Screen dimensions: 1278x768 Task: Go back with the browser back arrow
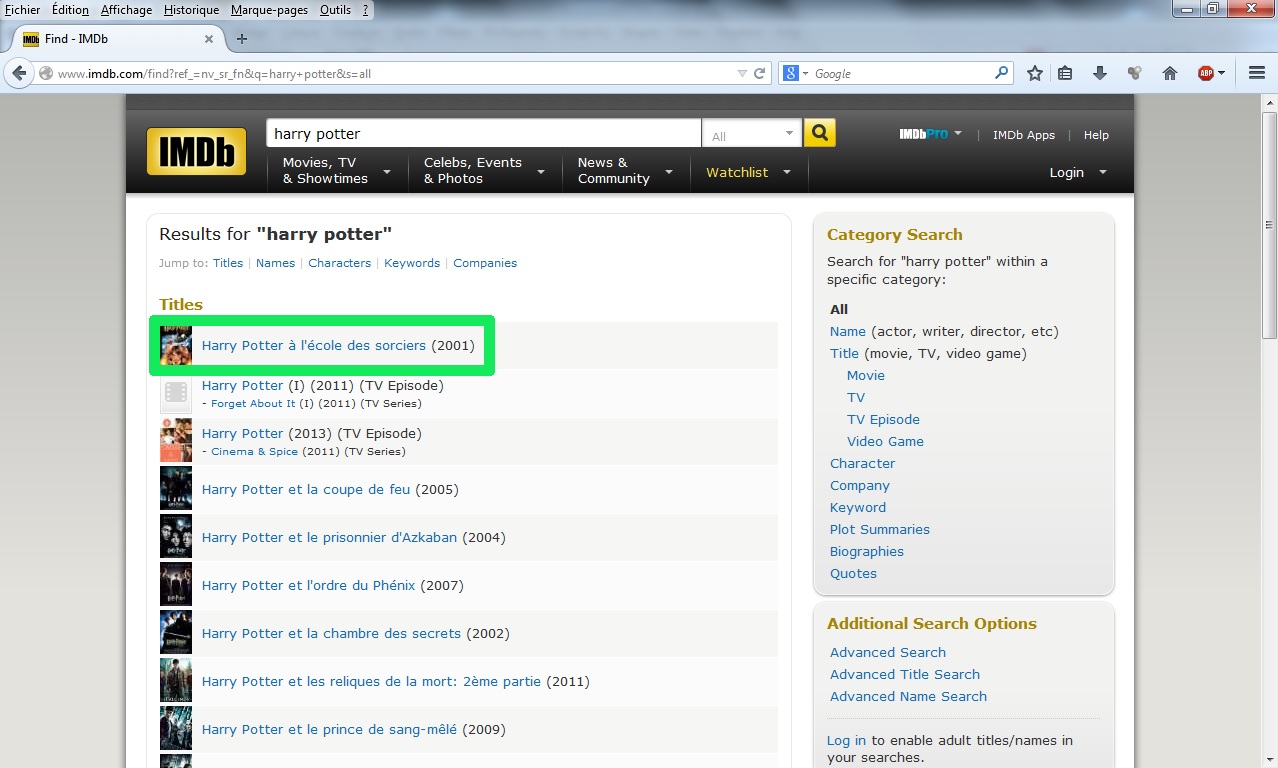pyautogui.click(x=19, y=73)
